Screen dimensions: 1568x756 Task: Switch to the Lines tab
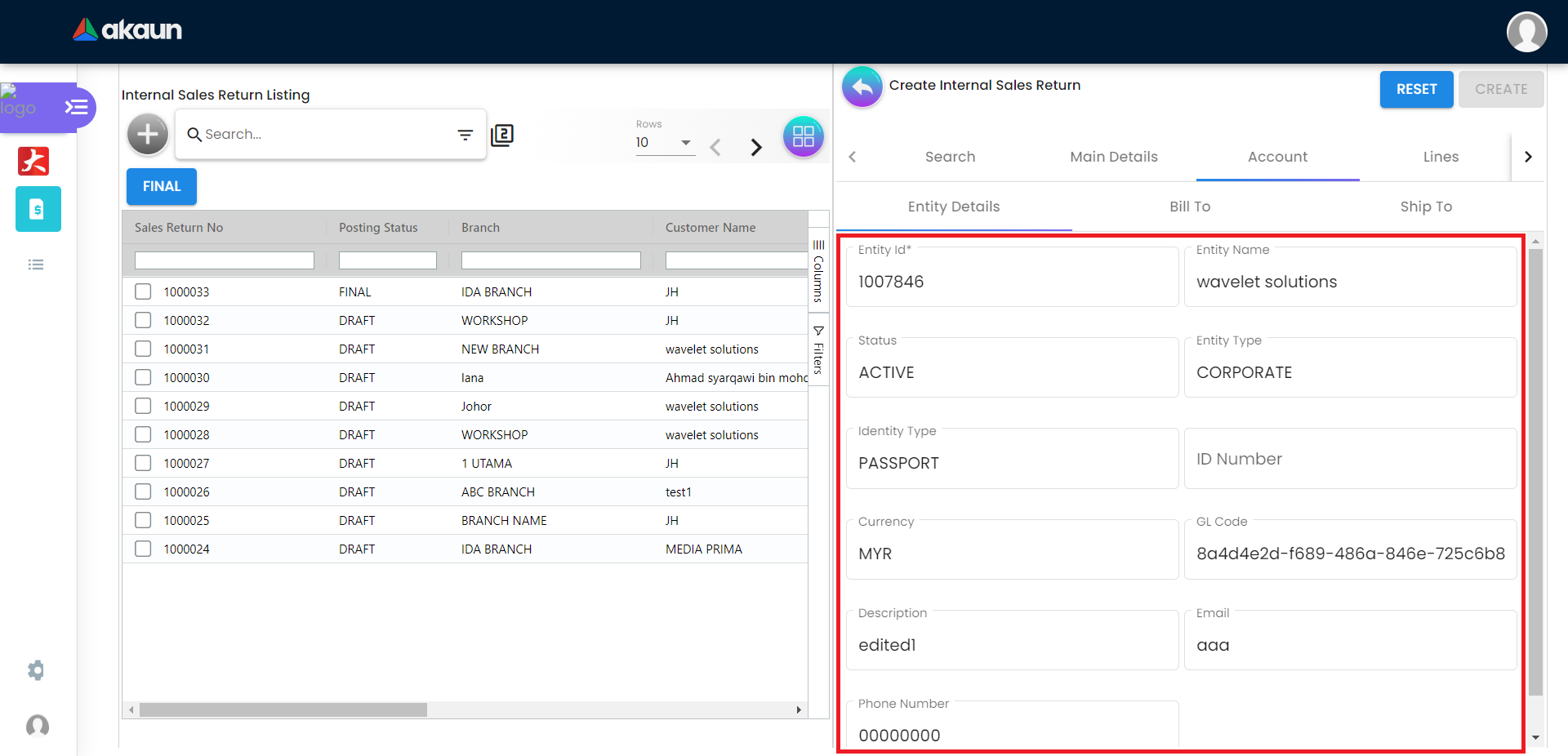[x=1440, y=157]
